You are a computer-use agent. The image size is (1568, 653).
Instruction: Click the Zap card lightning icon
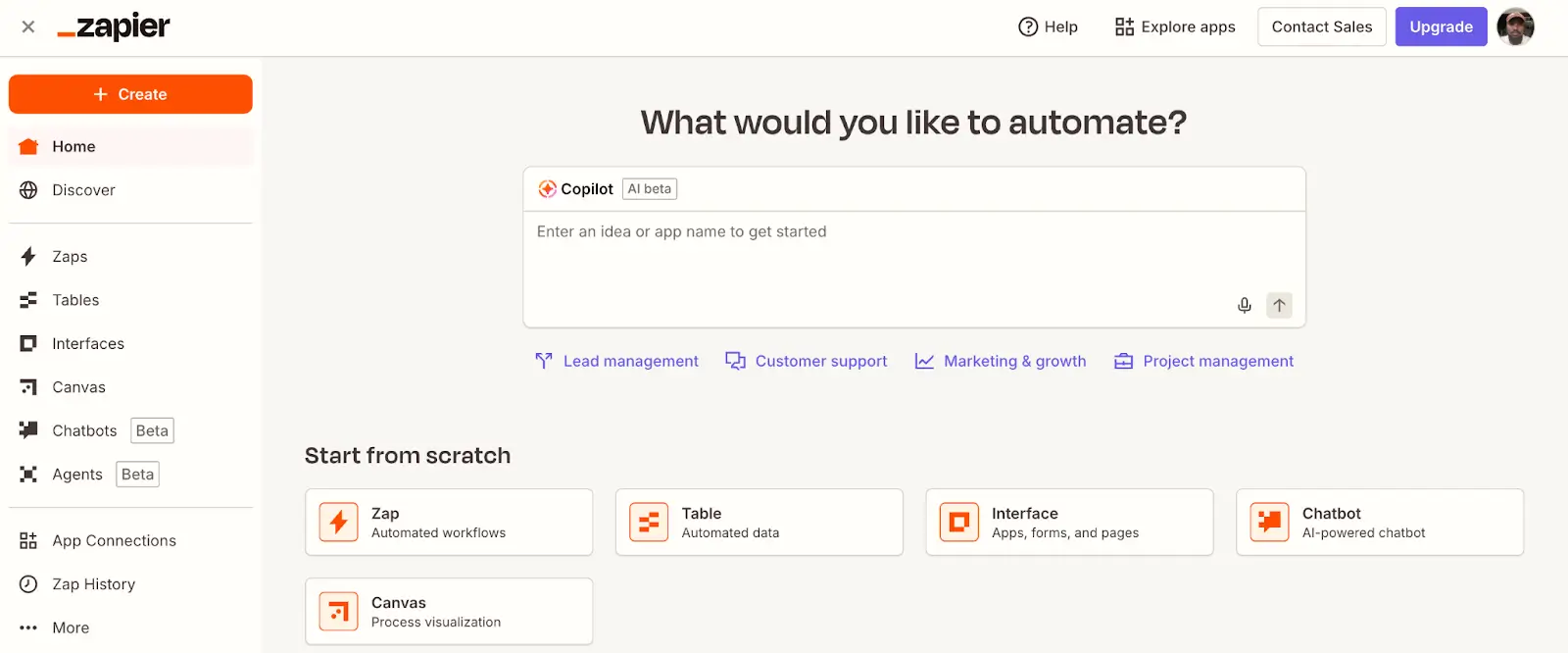coord(339,522)
